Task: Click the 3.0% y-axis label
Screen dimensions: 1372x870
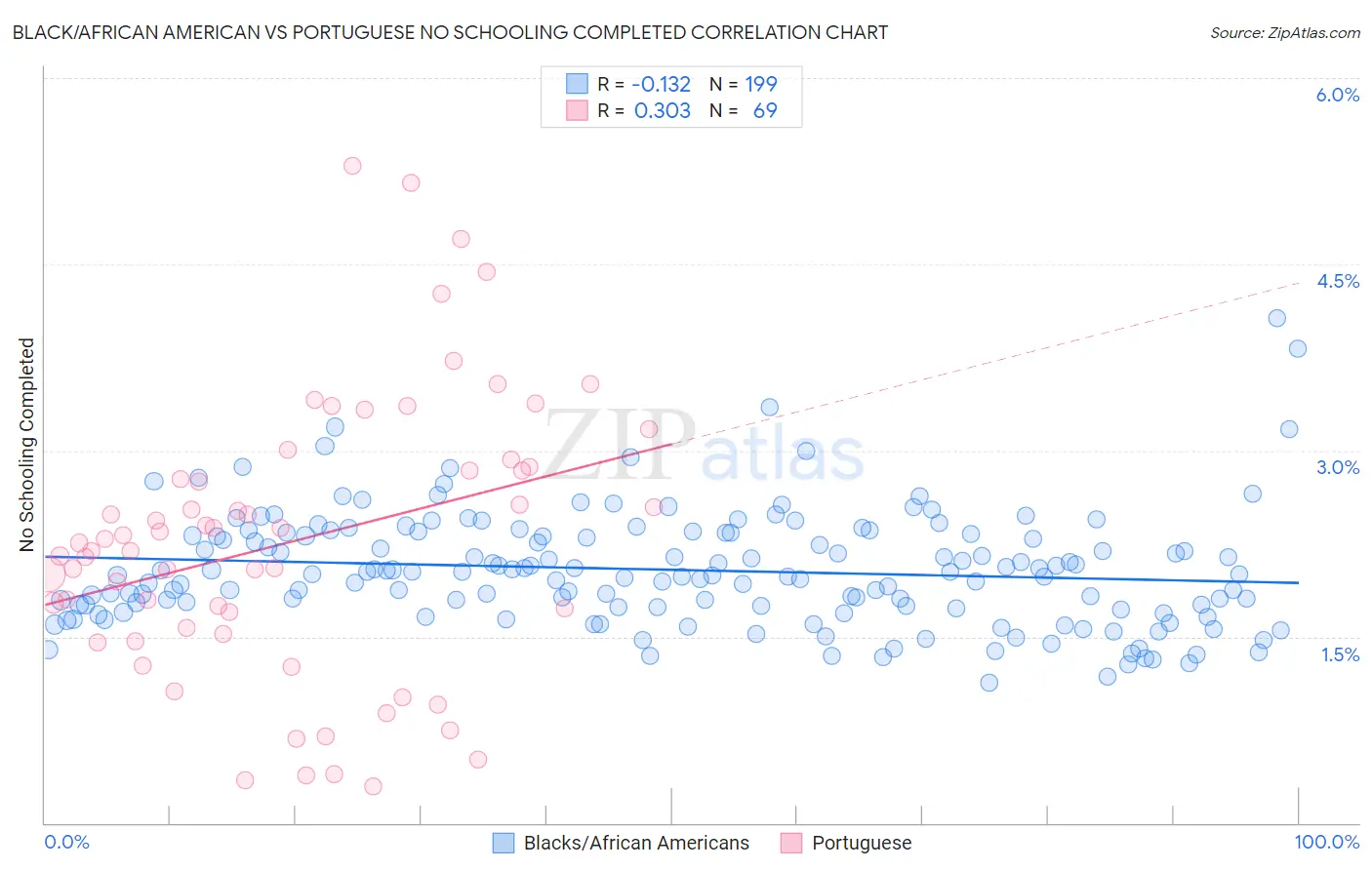Action: (x=1338, y=467)
